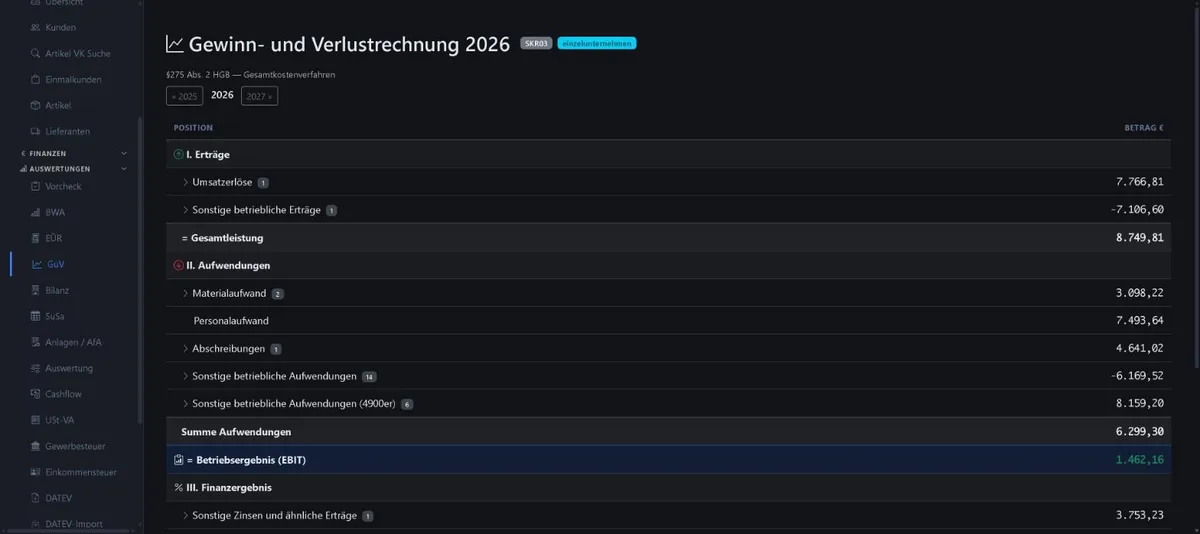Click the Vorcheck clipboard icon
The height and width of the screenshot is (534, 1200).
click(x=36, y=186)
